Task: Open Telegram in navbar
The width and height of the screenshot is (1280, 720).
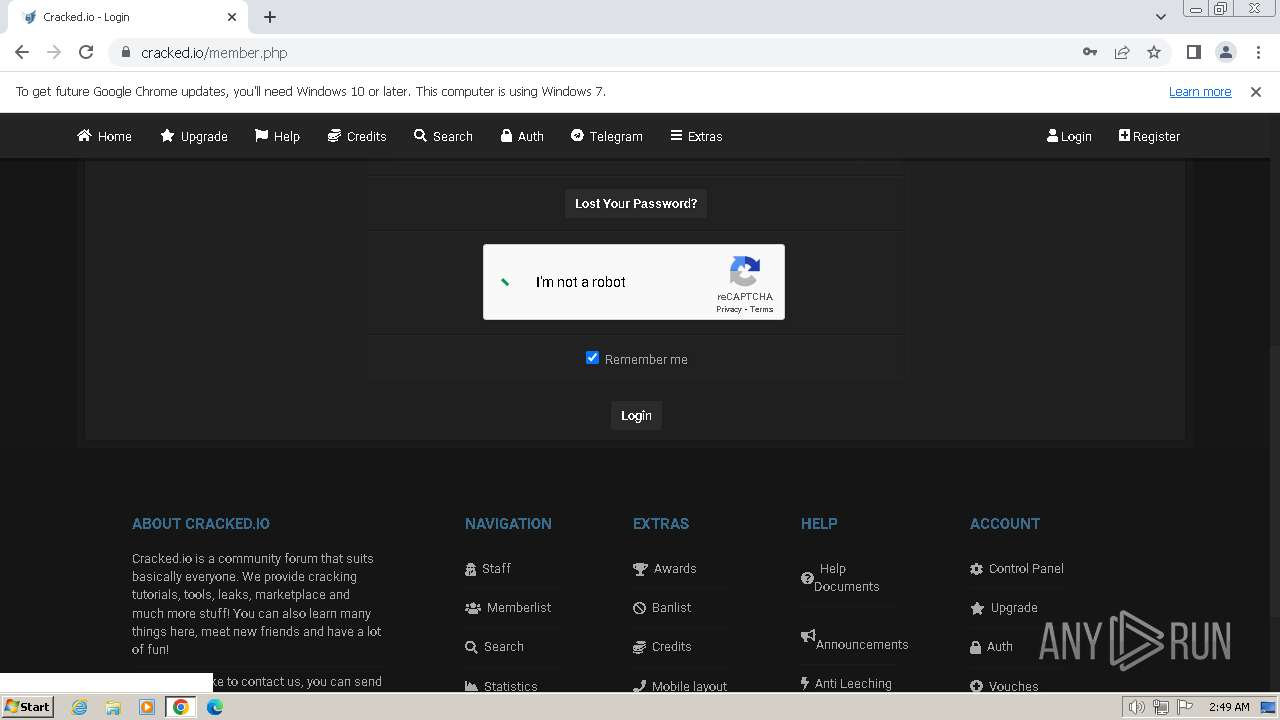Action: pos(607,136)
